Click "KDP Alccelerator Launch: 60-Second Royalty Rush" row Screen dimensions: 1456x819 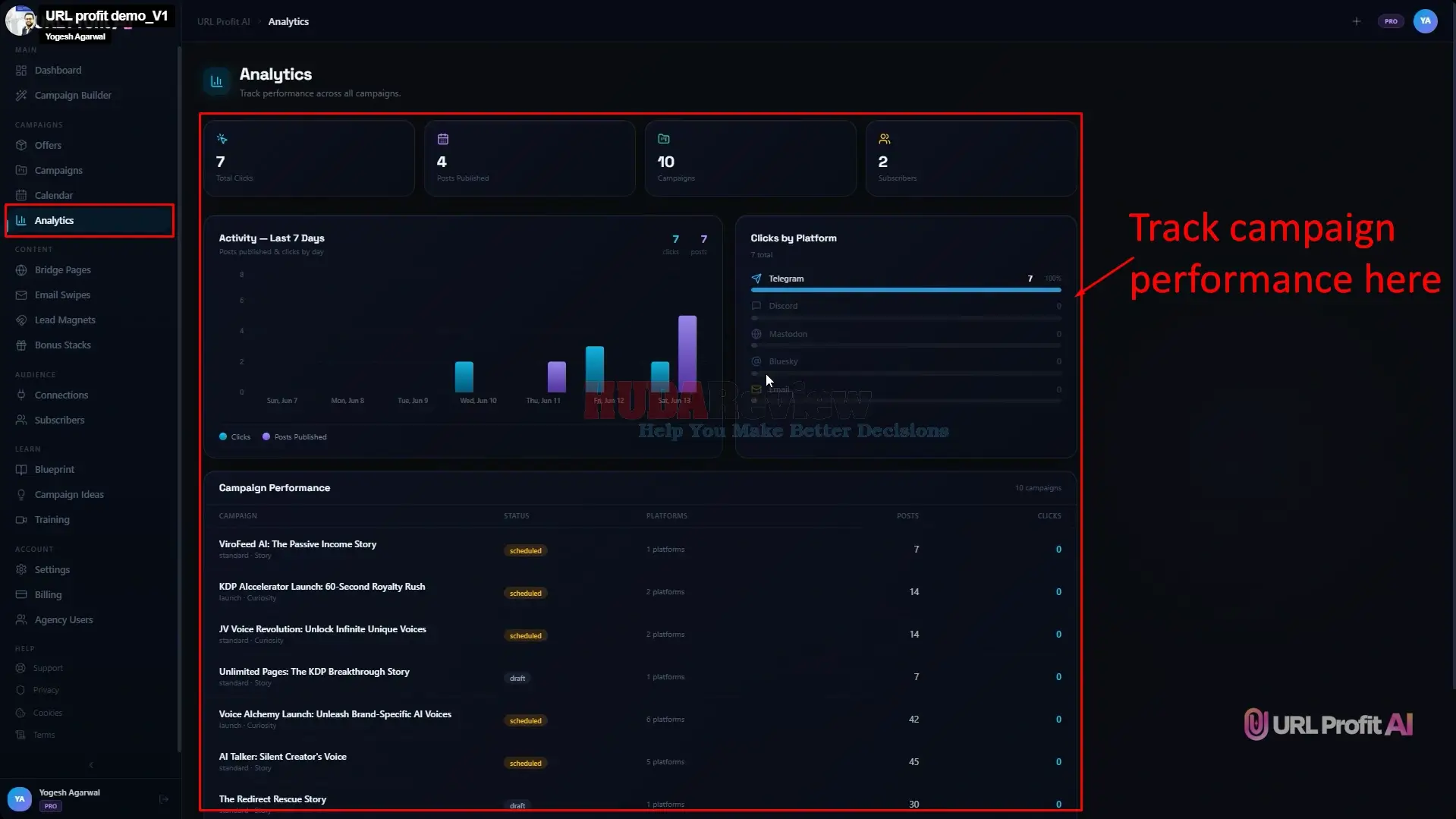point(640,592)
